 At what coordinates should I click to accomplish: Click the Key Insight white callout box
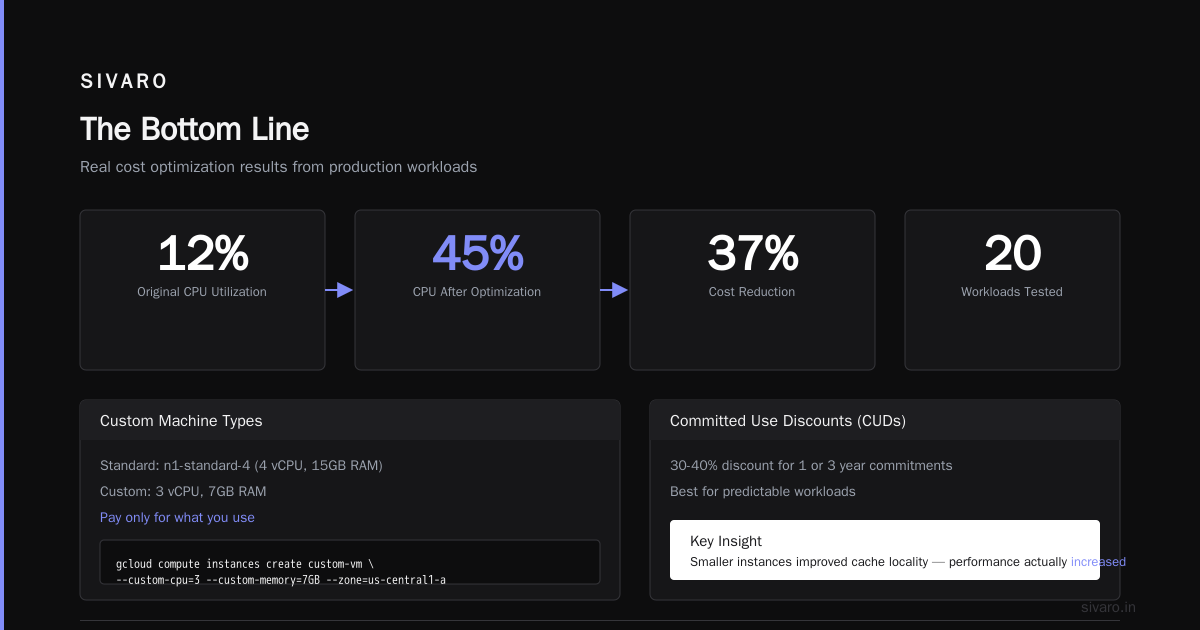(x=885, y=550)
